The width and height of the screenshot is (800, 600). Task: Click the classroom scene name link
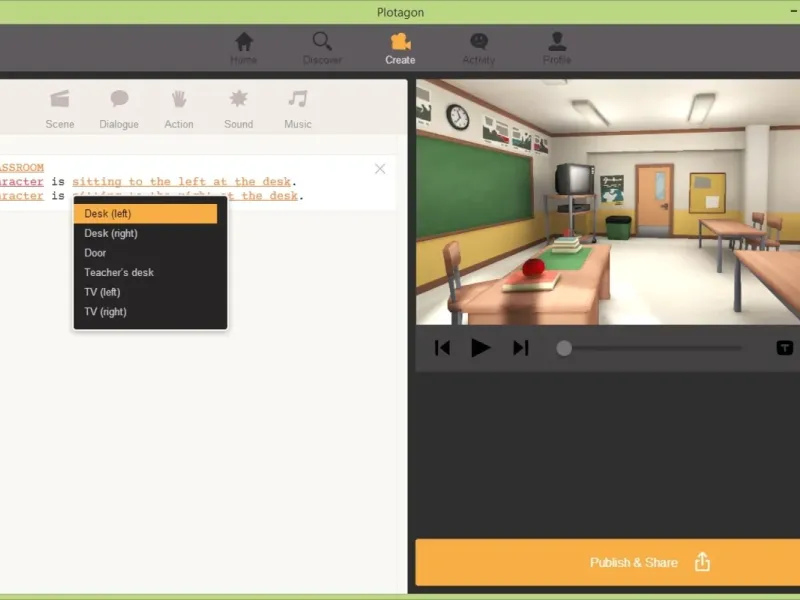click(22, 167)
